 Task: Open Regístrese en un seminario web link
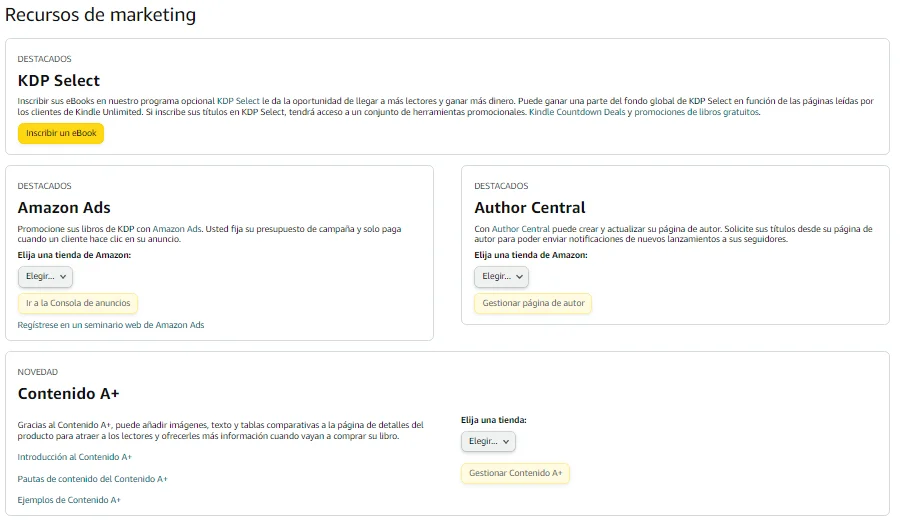(111, 325)
